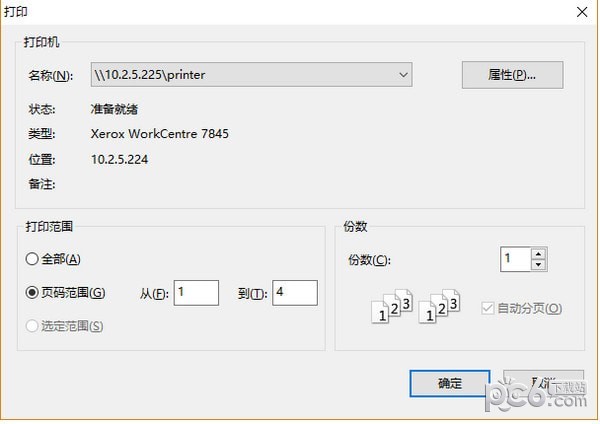Image resolution: width=600 pixels, height=424 pixels.
Task: Close the print dialog with X
Action: coord(579,11)
